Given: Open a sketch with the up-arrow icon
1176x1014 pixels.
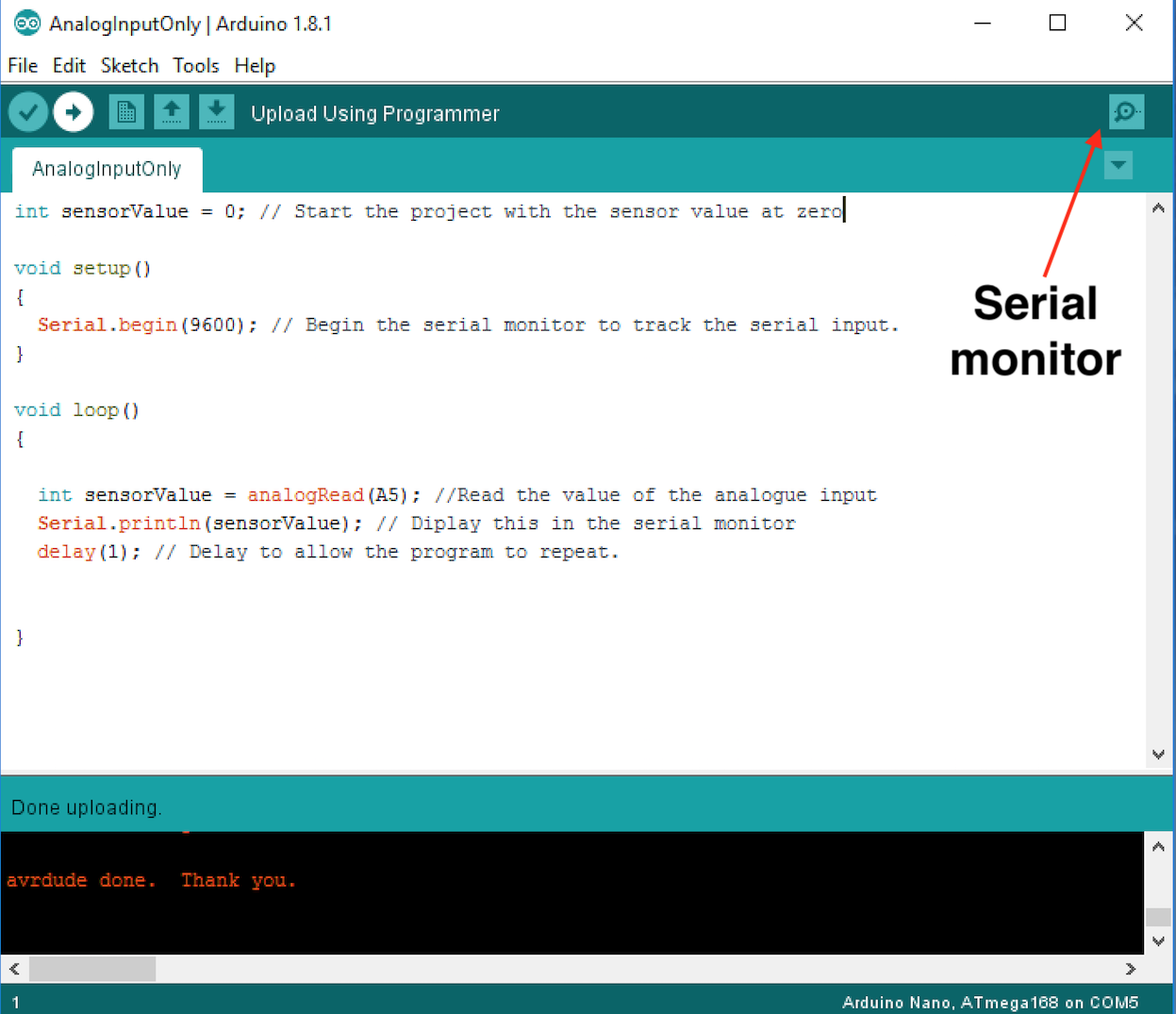Looking at the screenshot, I should [x=172, y=112].
